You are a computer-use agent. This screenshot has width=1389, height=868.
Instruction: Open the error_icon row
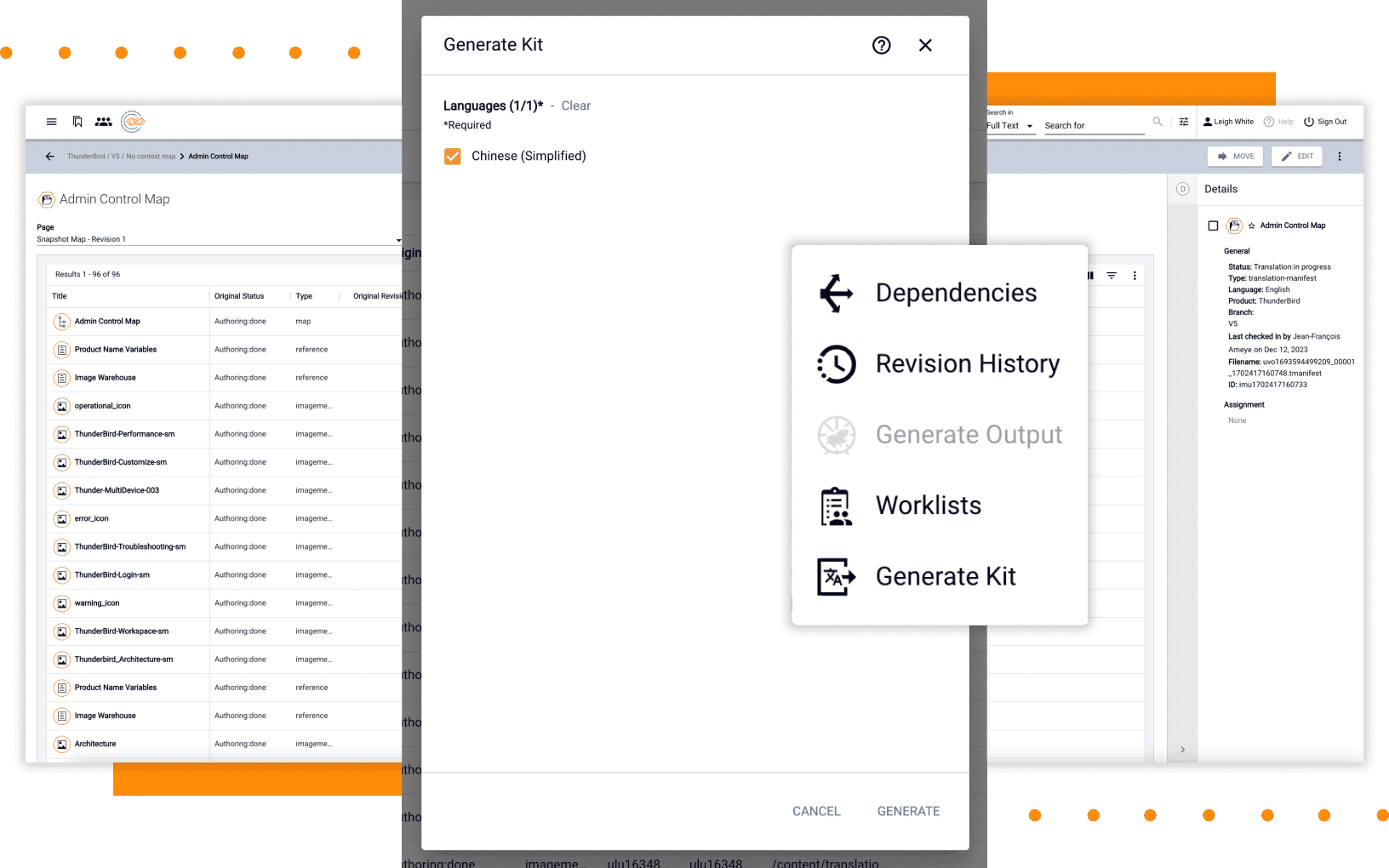[x=225, y=518]
